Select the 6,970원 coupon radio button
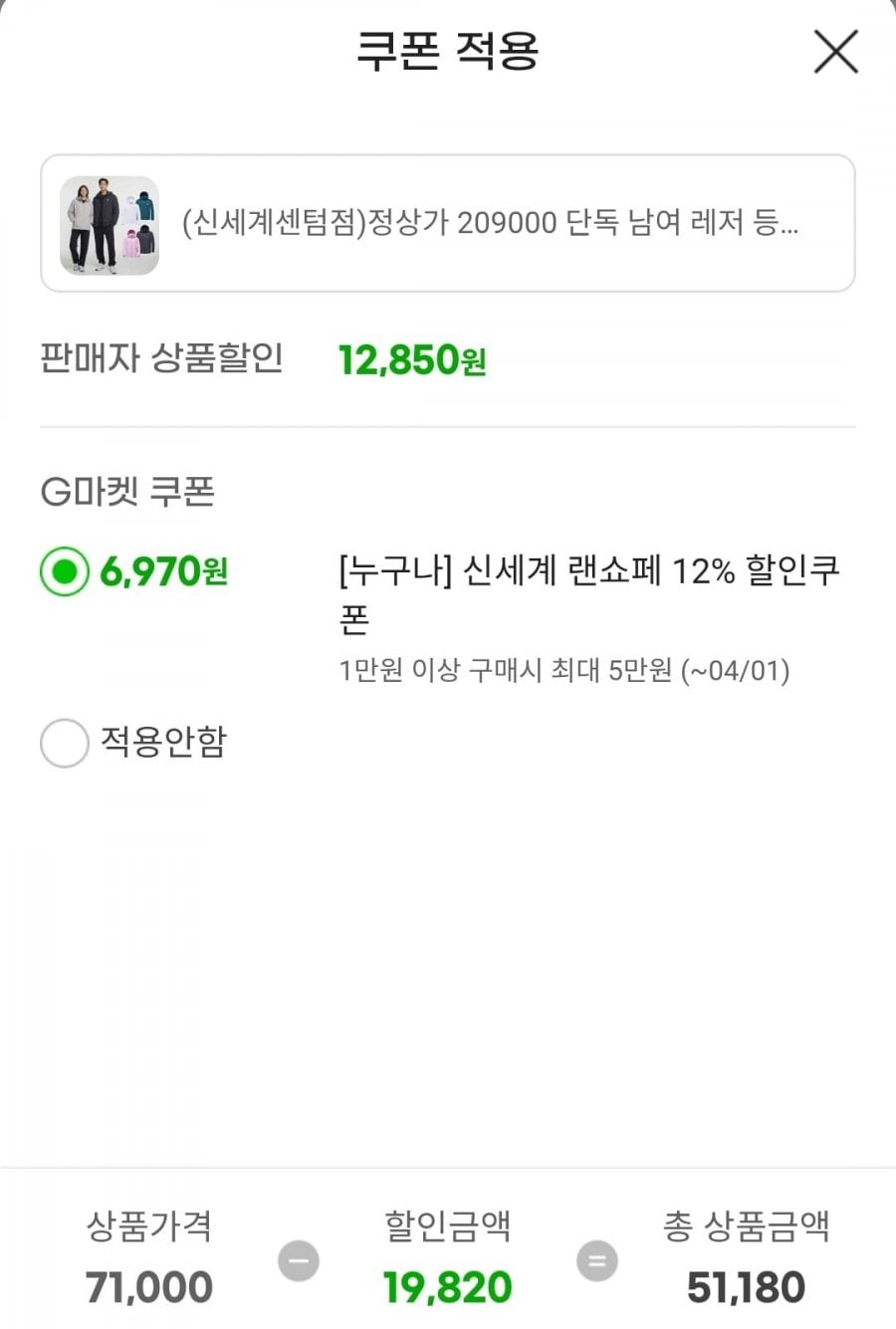 65,571
